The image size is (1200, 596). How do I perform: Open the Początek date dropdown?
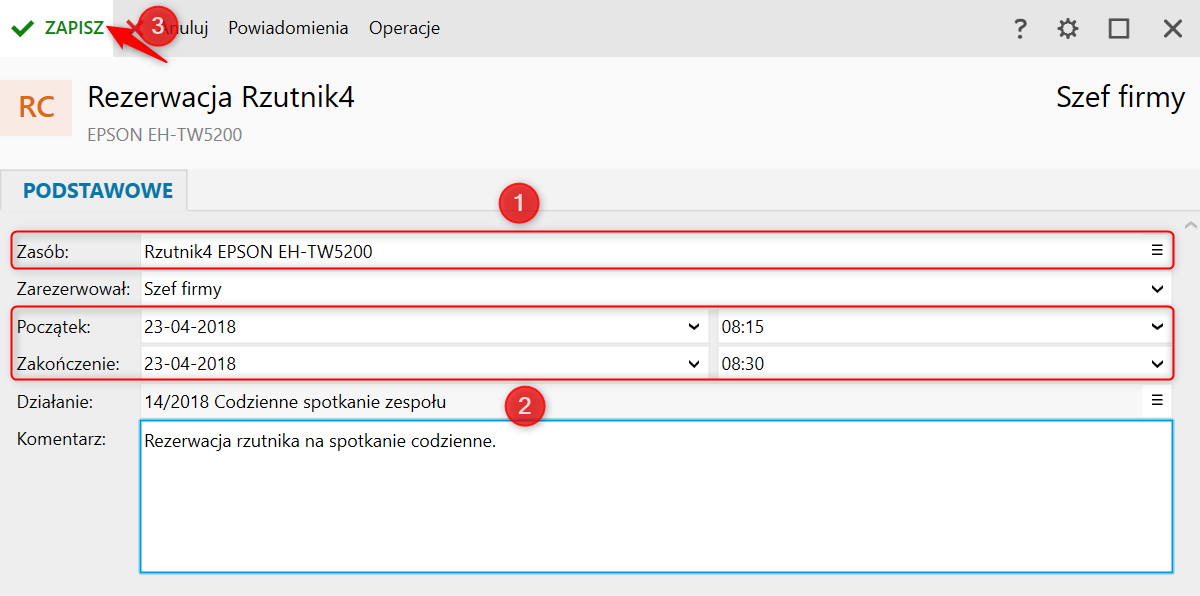(x=695, y=326)
